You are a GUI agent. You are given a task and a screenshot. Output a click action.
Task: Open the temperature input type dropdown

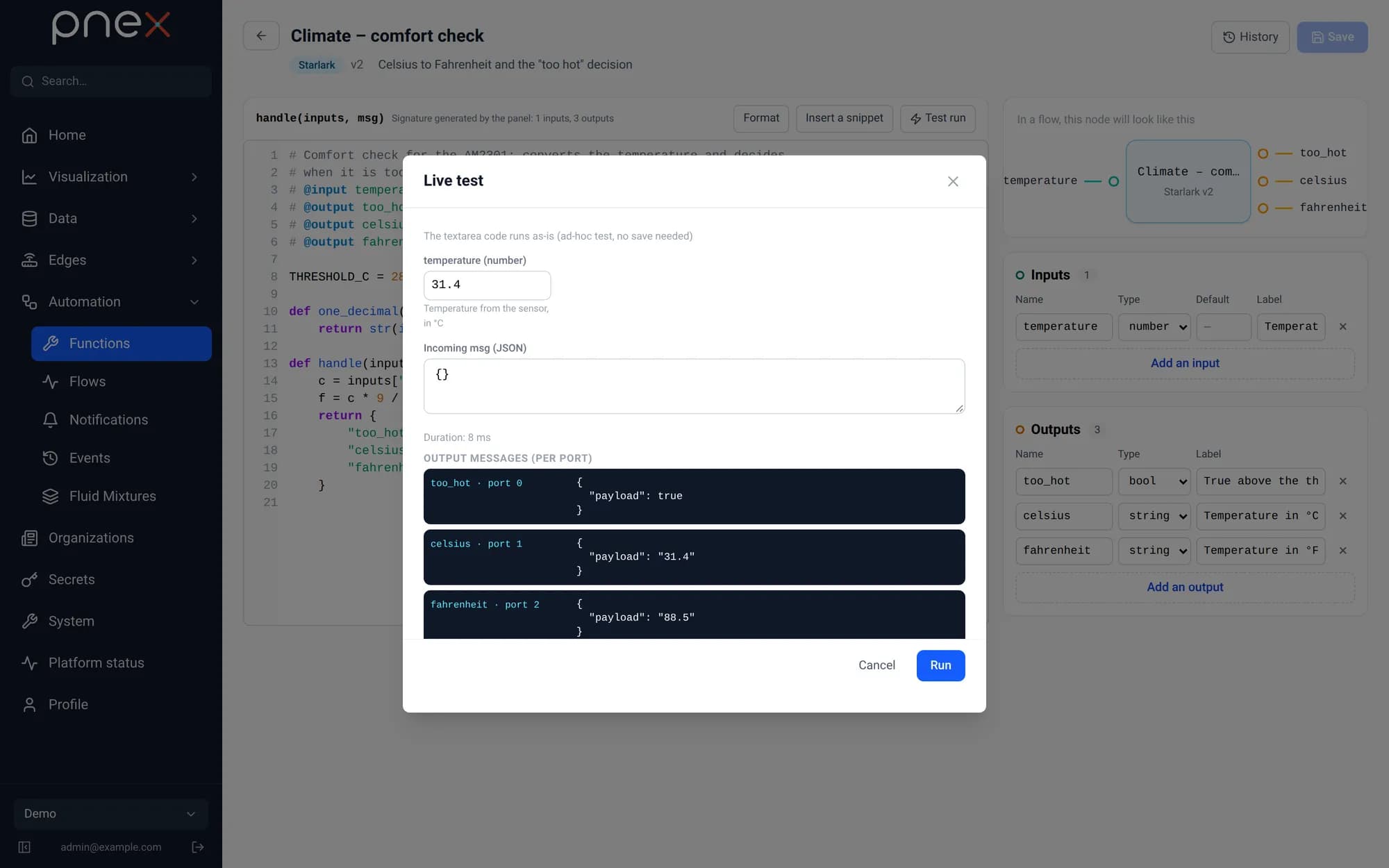[1154, 326]
